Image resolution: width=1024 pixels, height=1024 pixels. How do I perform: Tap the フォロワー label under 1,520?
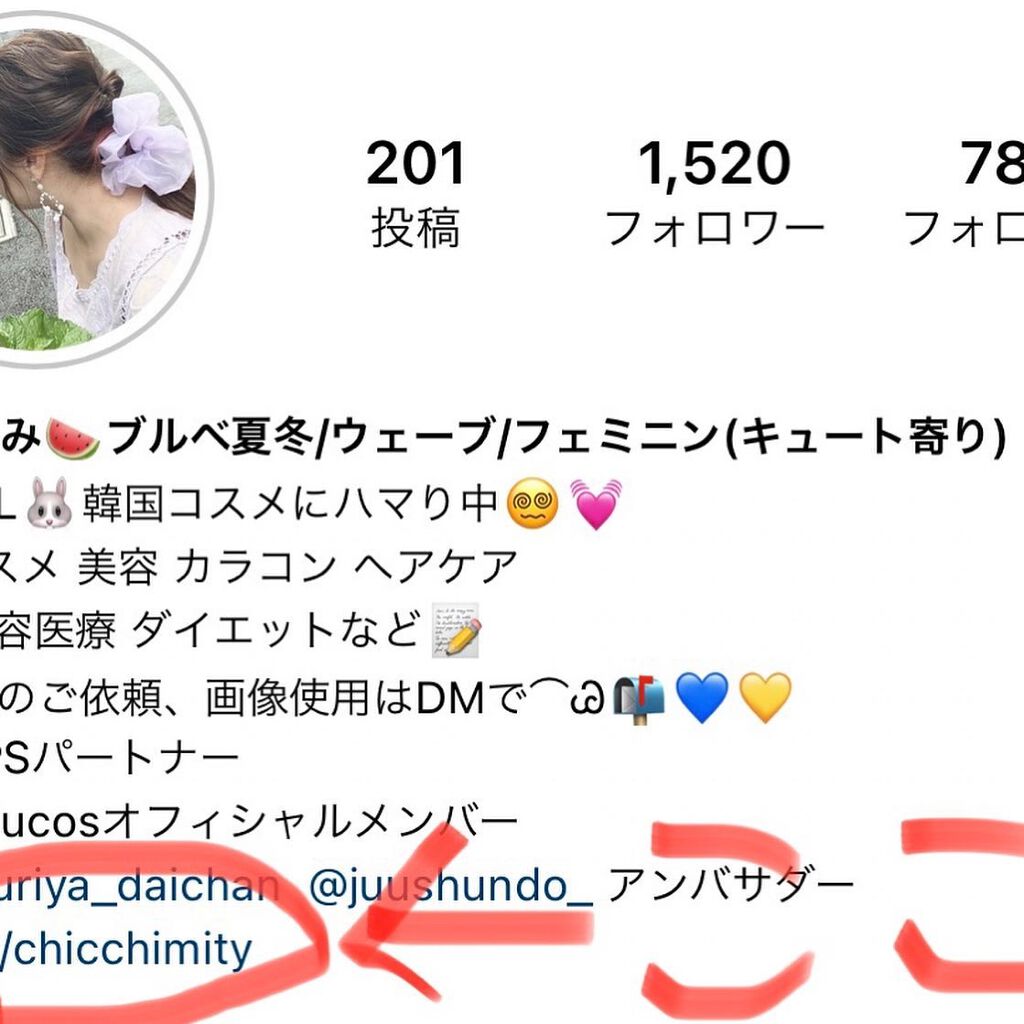pyautogui.click(x=714, y=228)
